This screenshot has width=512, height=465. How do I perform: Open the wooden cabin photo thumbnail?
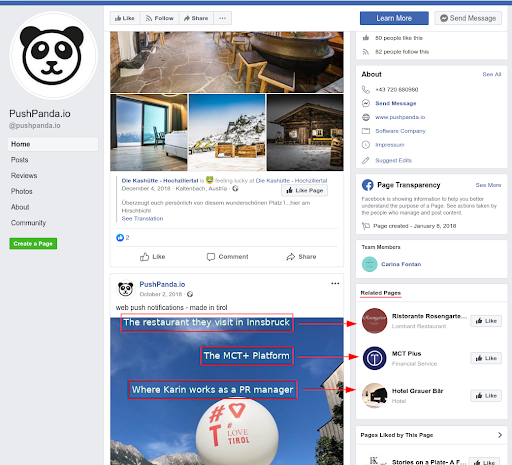[305, 132]
